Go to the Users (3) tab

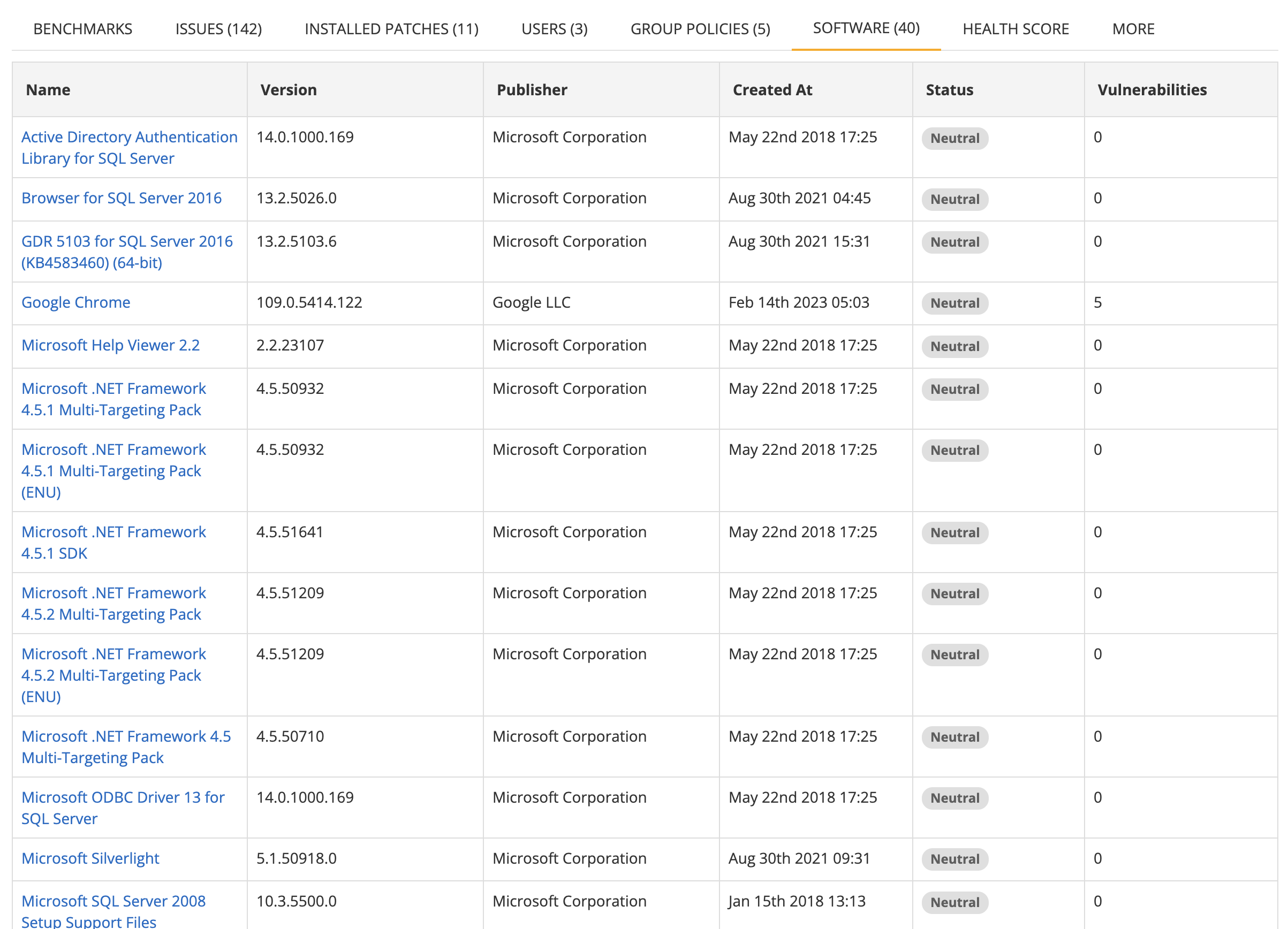point(554,29)
